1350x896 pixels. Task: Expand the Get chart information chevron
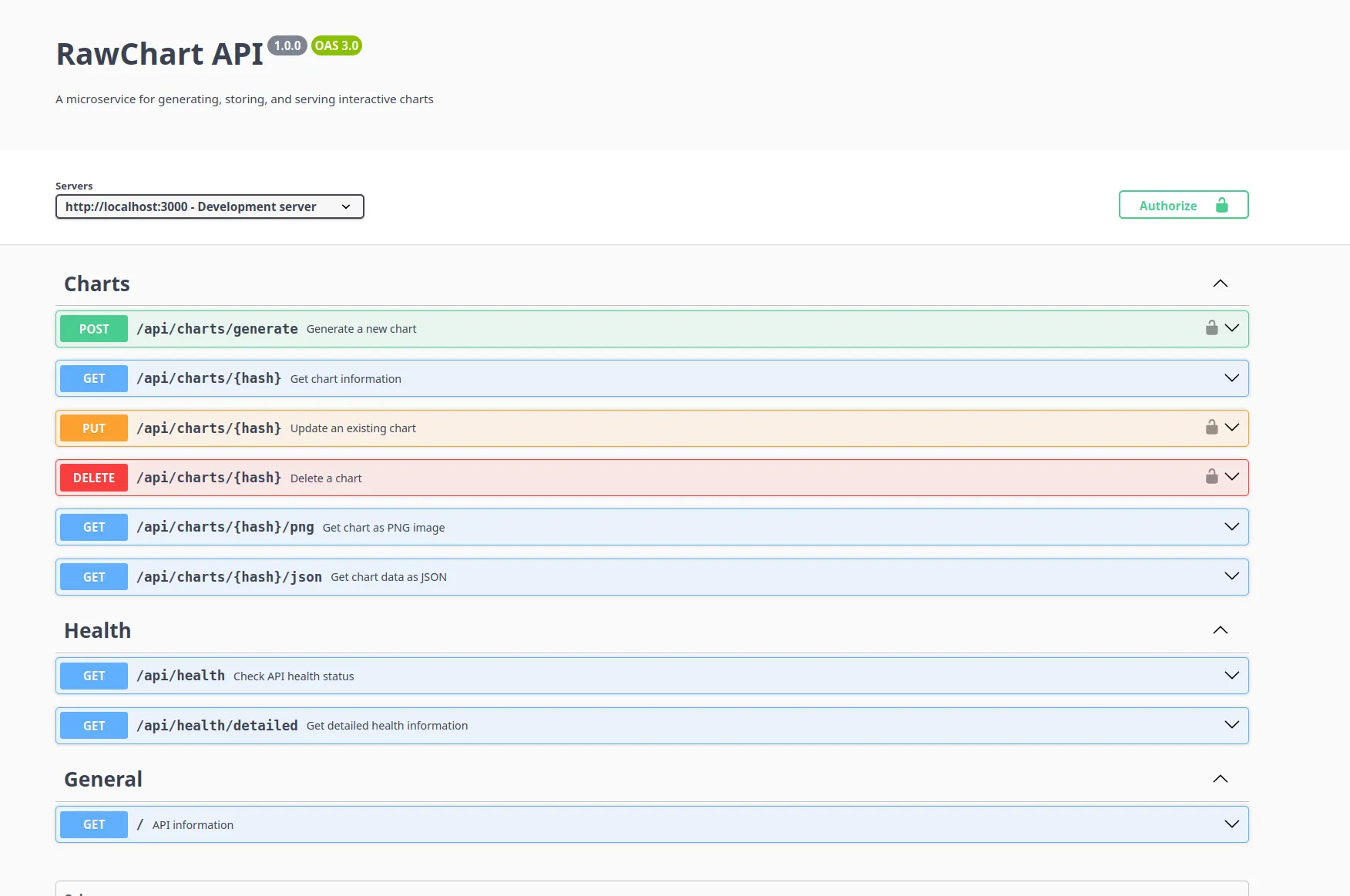click(1232, 378)
